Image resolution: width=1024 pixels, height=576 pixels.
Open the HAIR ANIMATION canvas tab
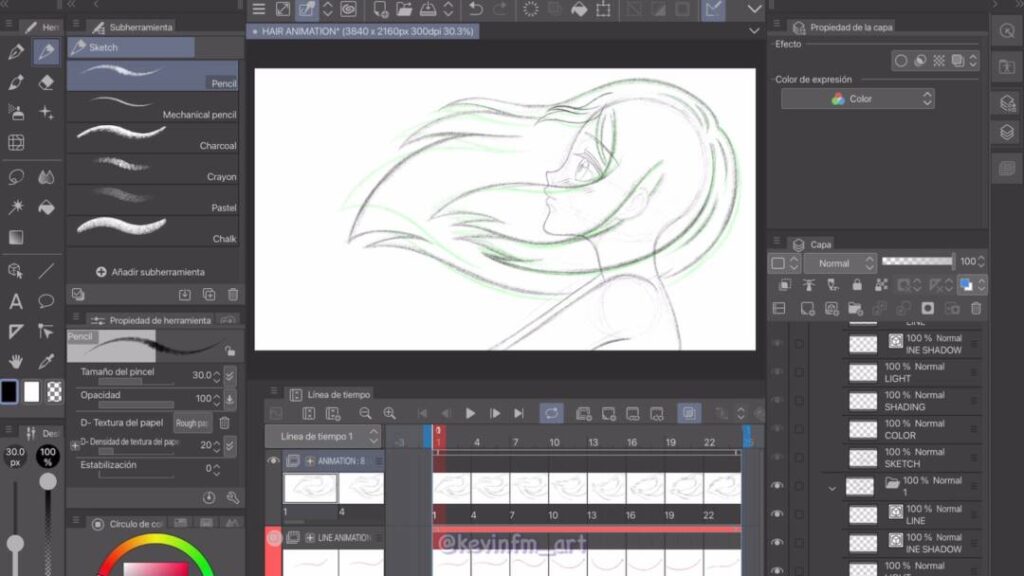click(362, 31)
